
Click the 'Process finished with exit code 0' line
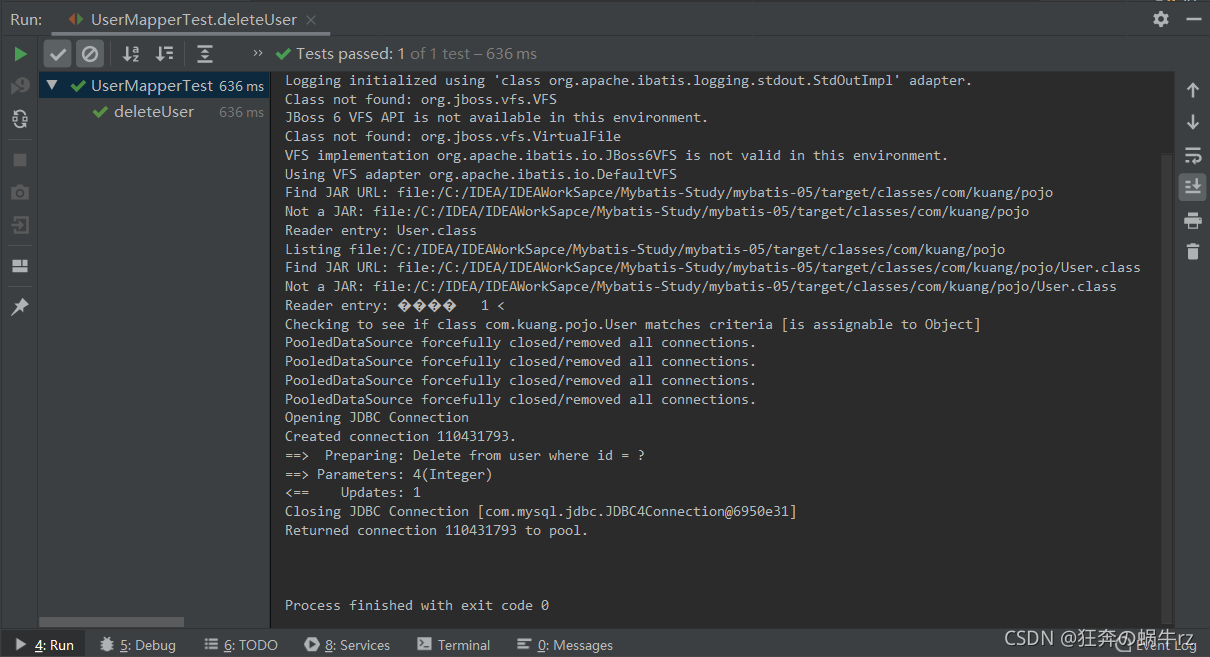pos(417,605)
